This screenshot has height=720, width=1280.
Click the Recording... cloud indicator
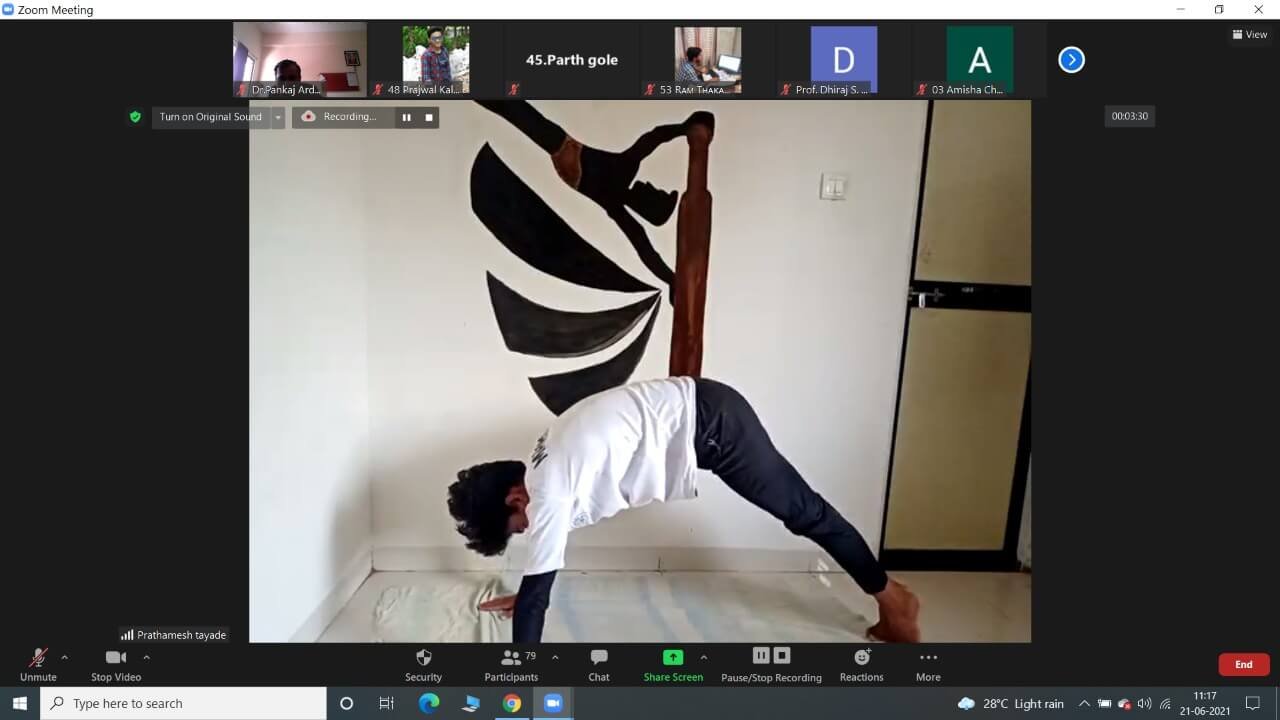coord(341,117)
